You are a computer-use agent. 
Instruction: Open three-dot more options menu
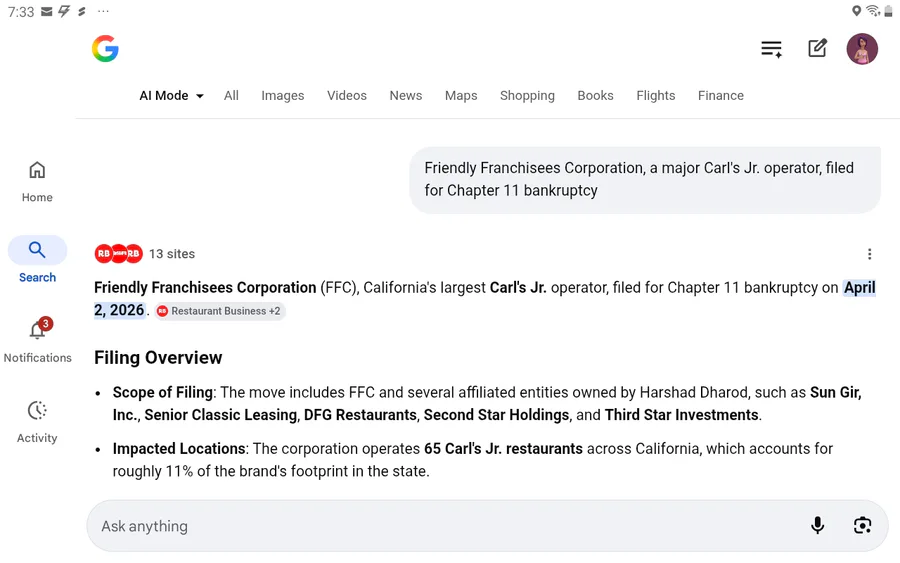(869, 254)
